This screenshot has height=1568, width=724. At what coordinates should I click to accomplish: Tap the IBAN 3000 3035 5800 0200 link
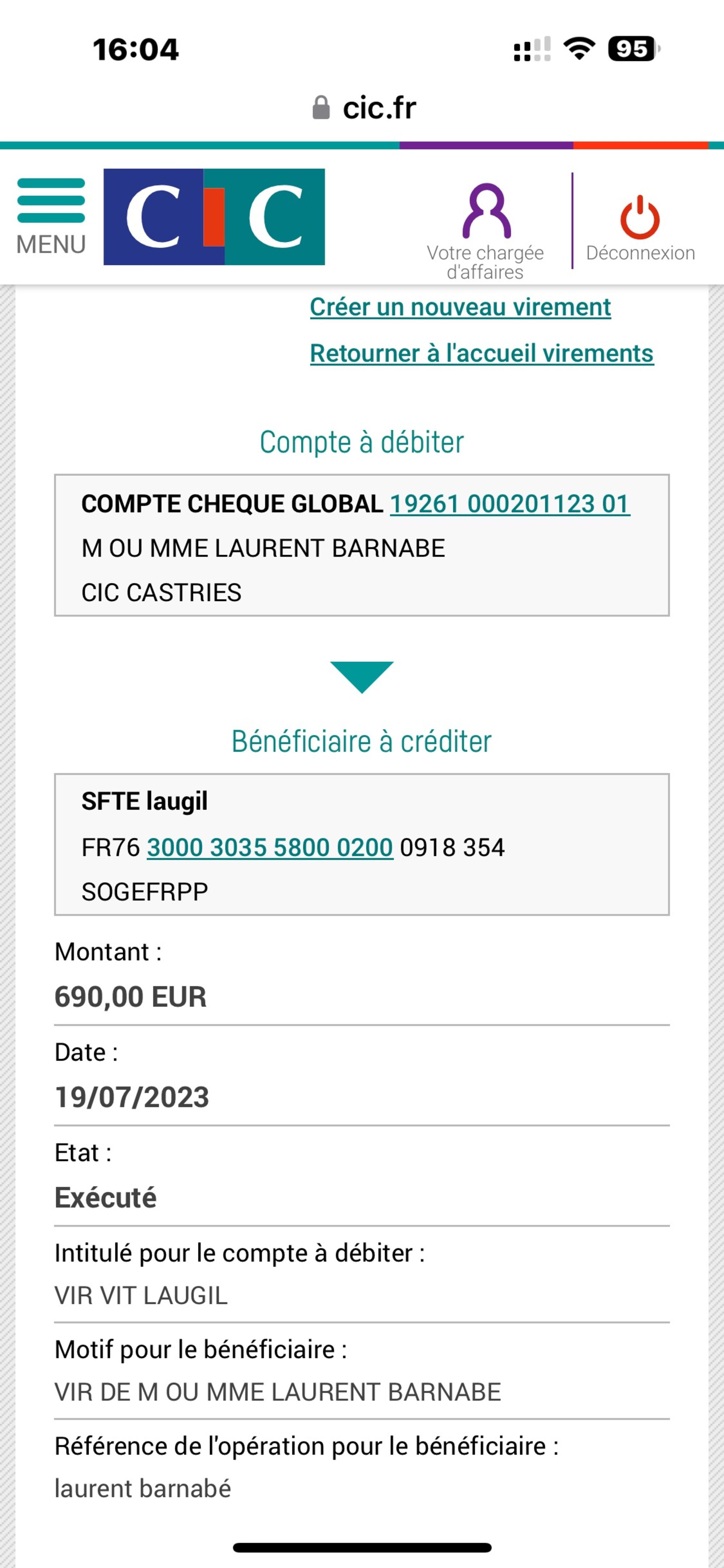point(270,847)
